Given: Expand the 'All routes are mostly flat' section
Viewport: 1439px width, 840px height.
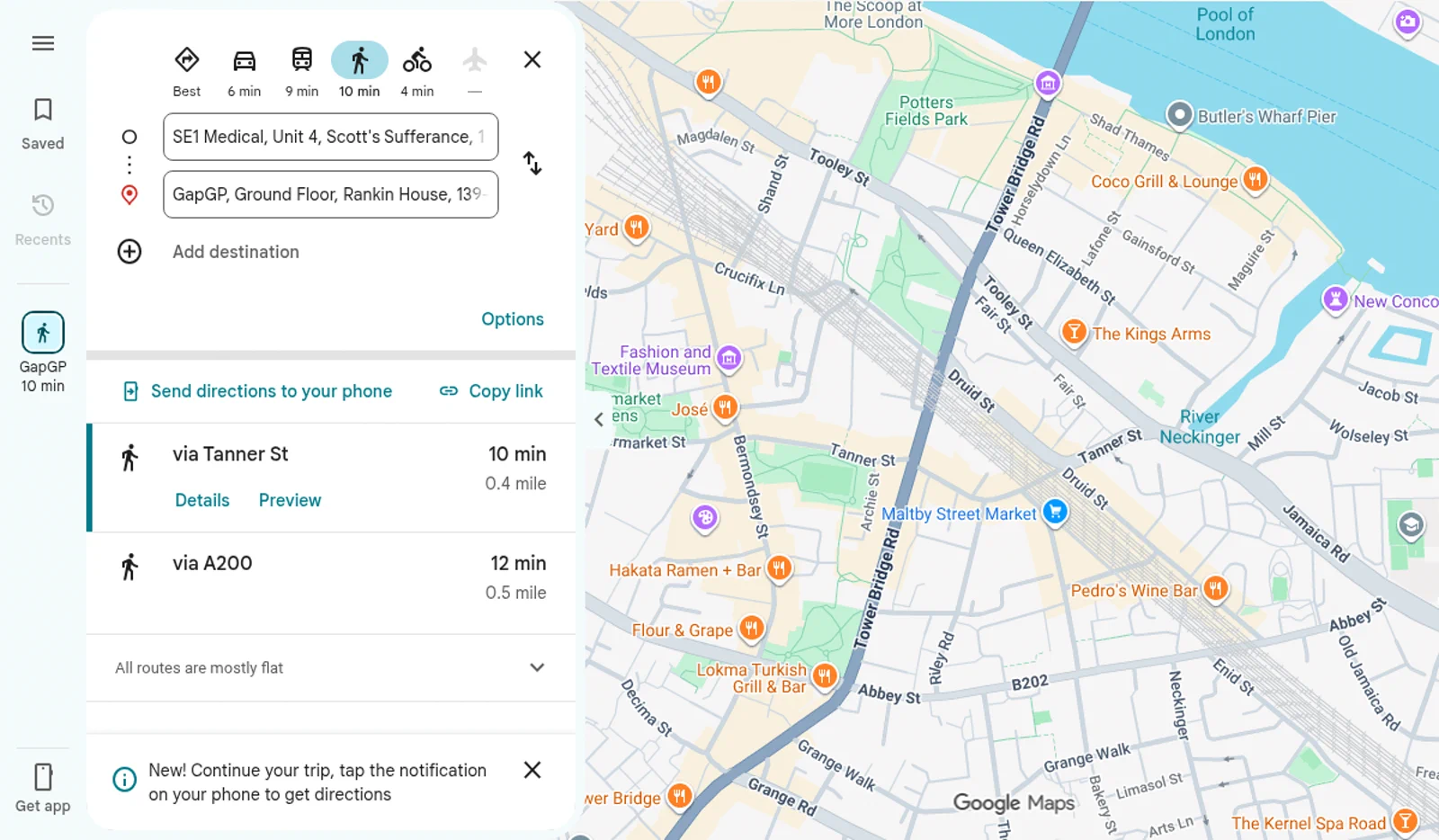Looking at the screenshot, I should point(331,667).
